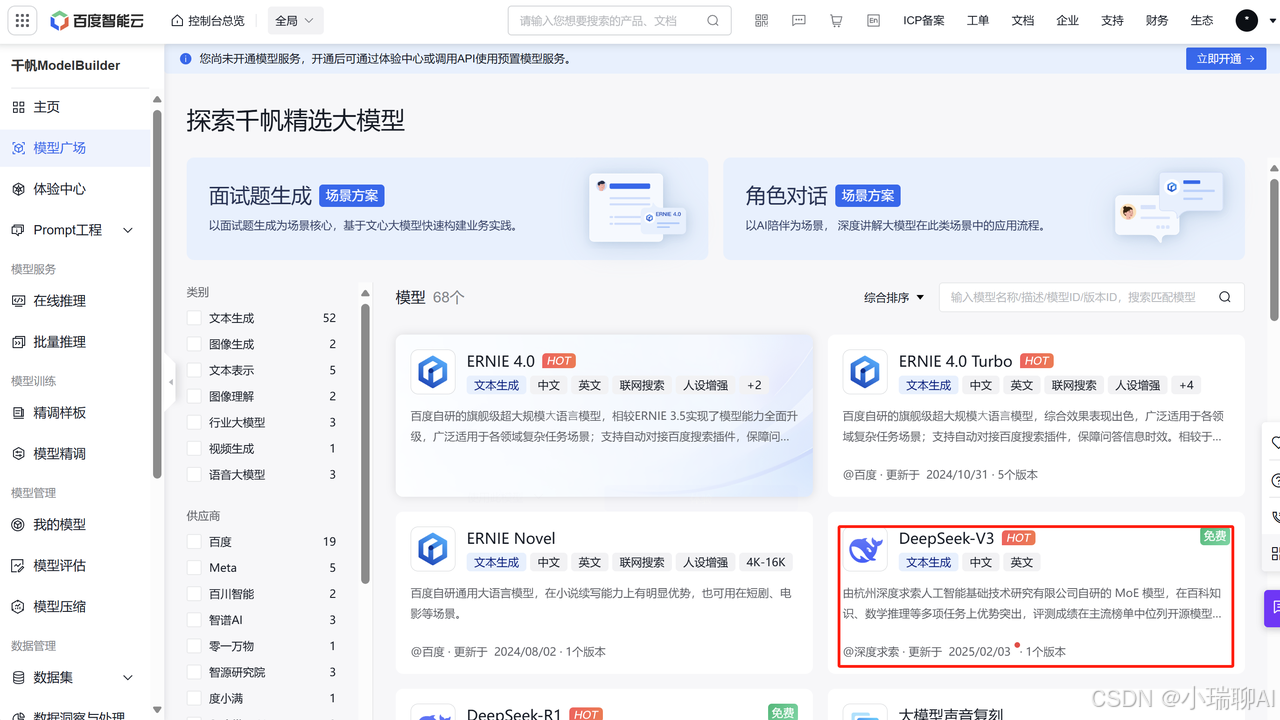
Task: Click the search magnifier in top bar
Action: pyautogui.click(x=713, y=20)
